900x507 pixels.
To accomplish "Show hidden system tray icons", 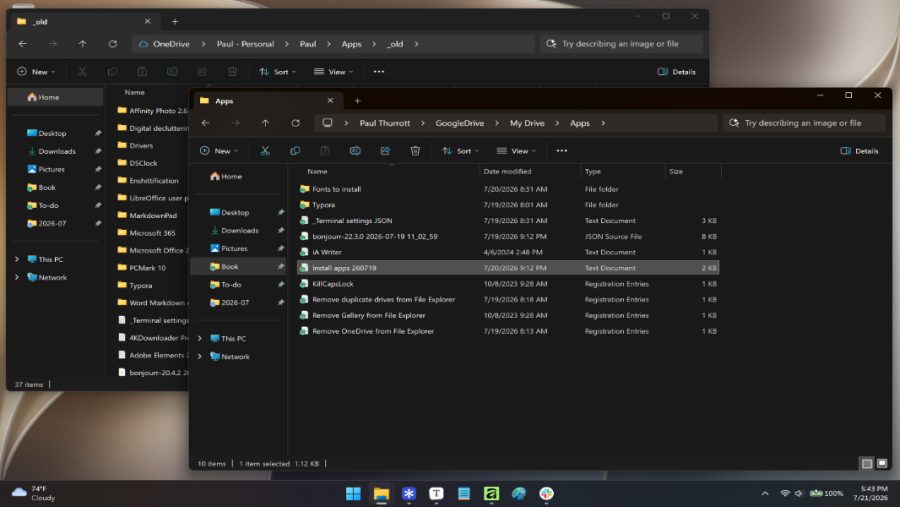I will tap(765, 493).
